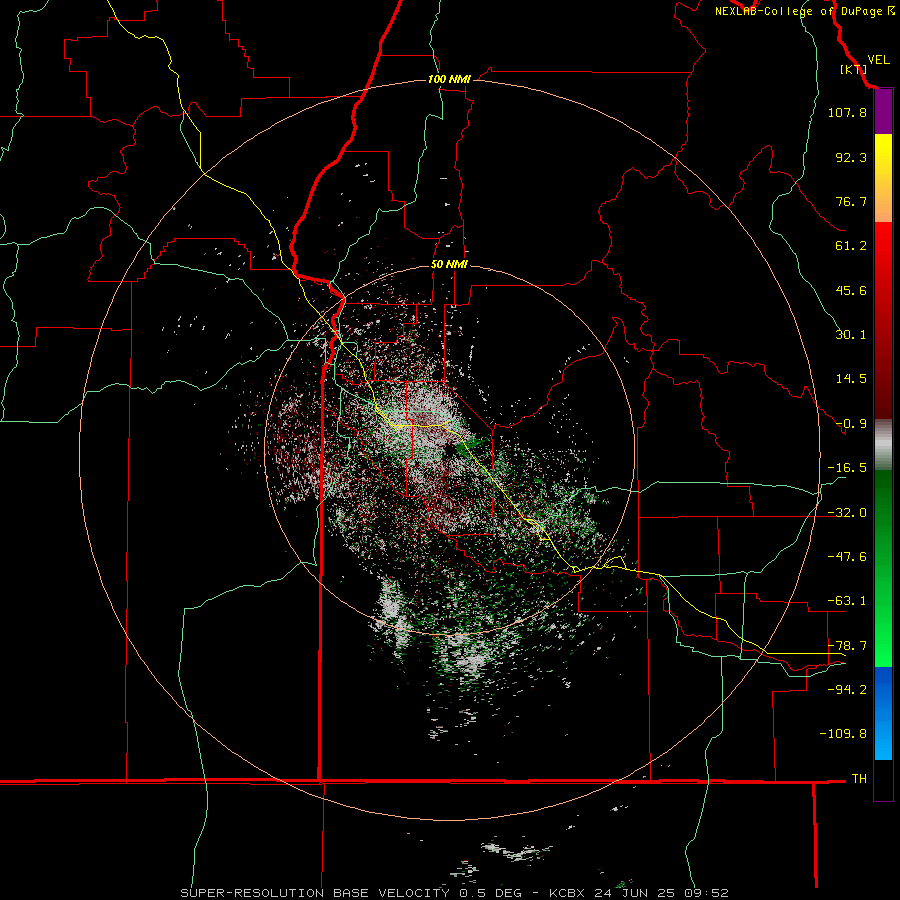The width and height of the screenshot is (900, 900).
Task: Click the -94.2 legend value
Action: [847, 689]
